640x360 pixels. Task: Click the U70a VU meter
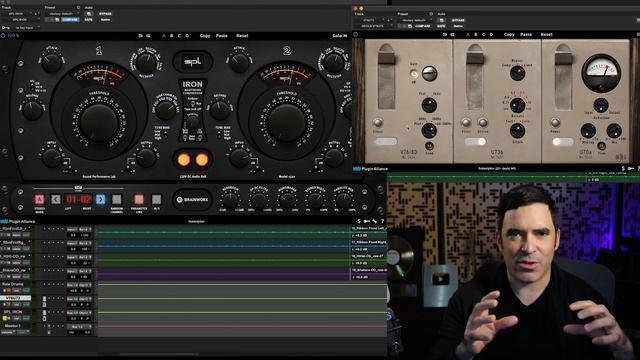600,72
